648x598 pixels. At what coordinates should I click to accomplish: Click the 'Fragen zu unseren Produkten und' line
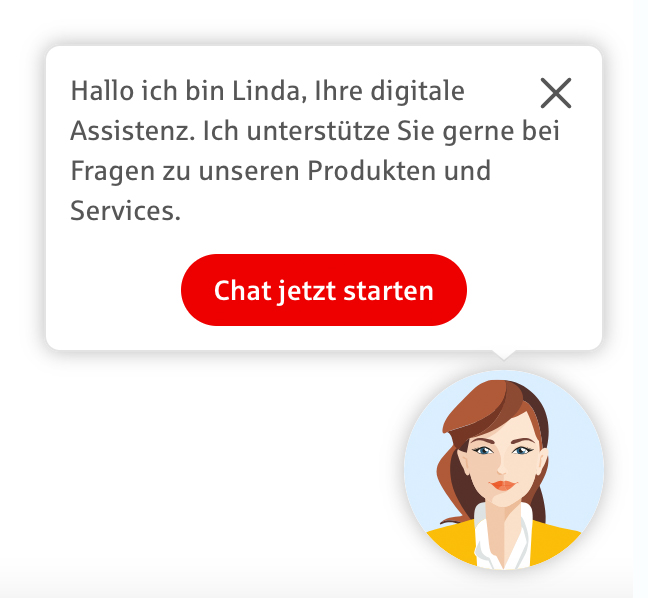281,171
